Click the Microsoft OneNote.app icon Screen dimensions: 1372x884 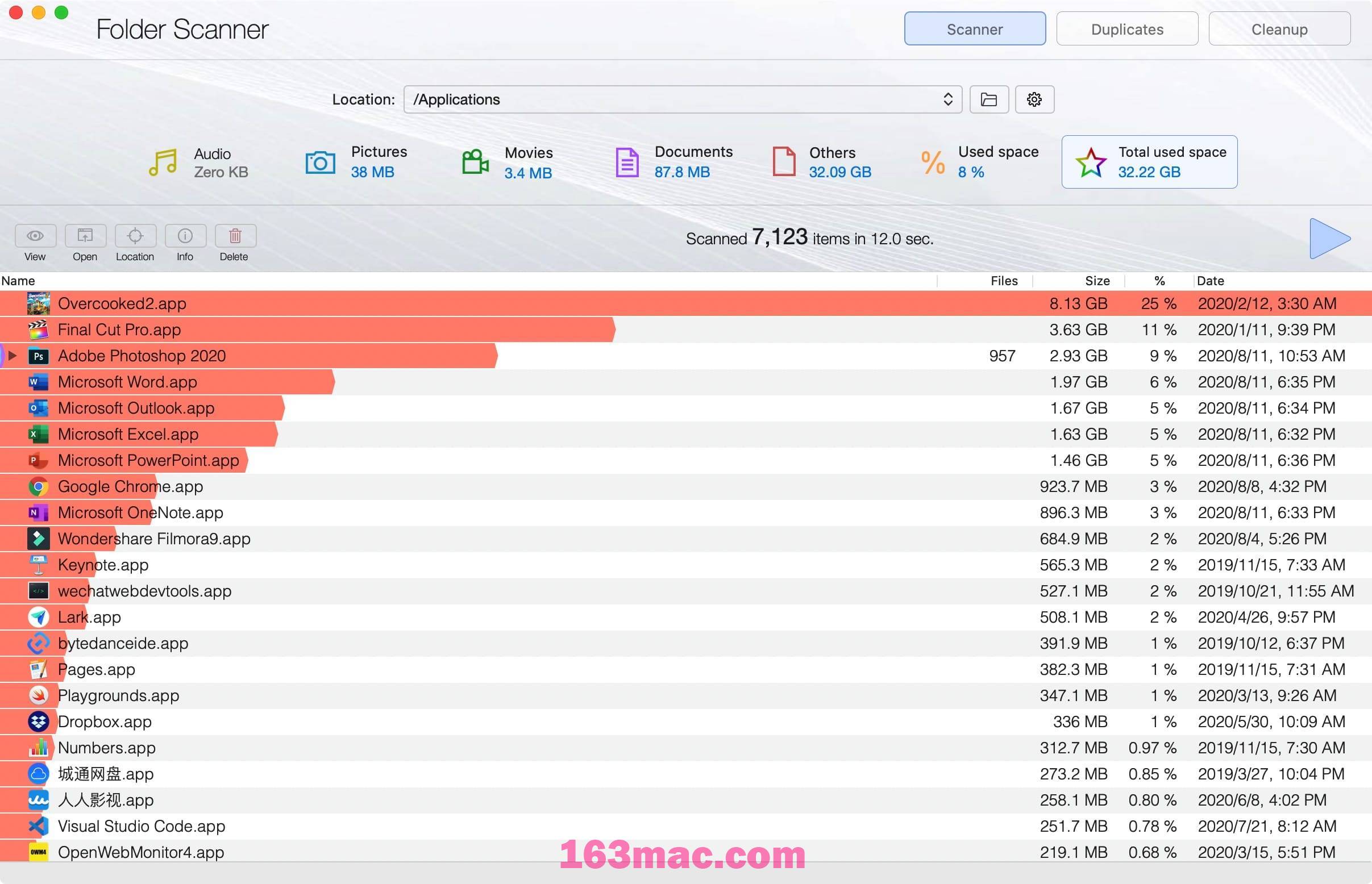click(x=38, y=512)
